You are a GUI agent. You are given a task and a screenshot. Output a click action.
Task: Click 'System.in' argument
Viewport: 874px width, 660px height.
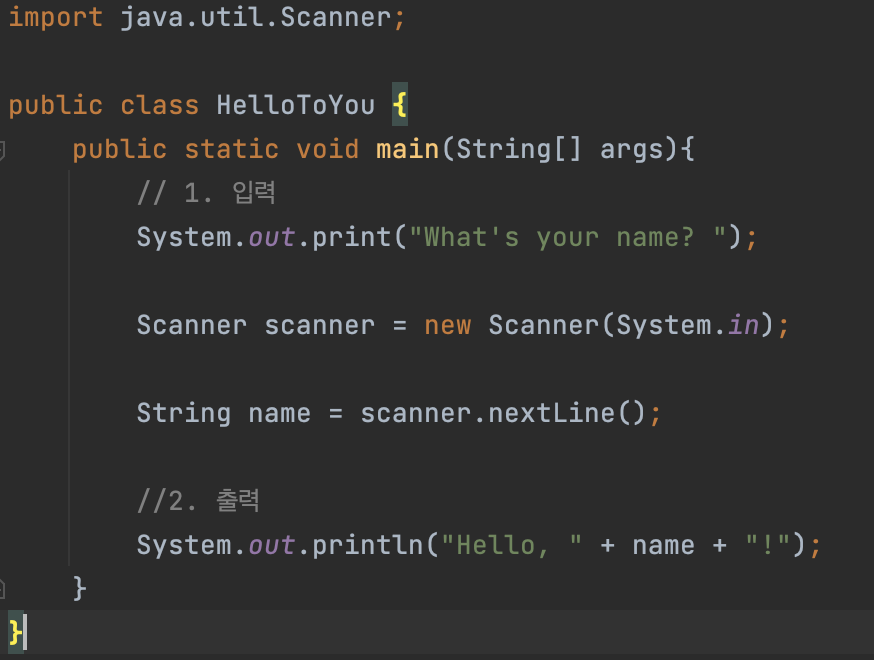688,325
